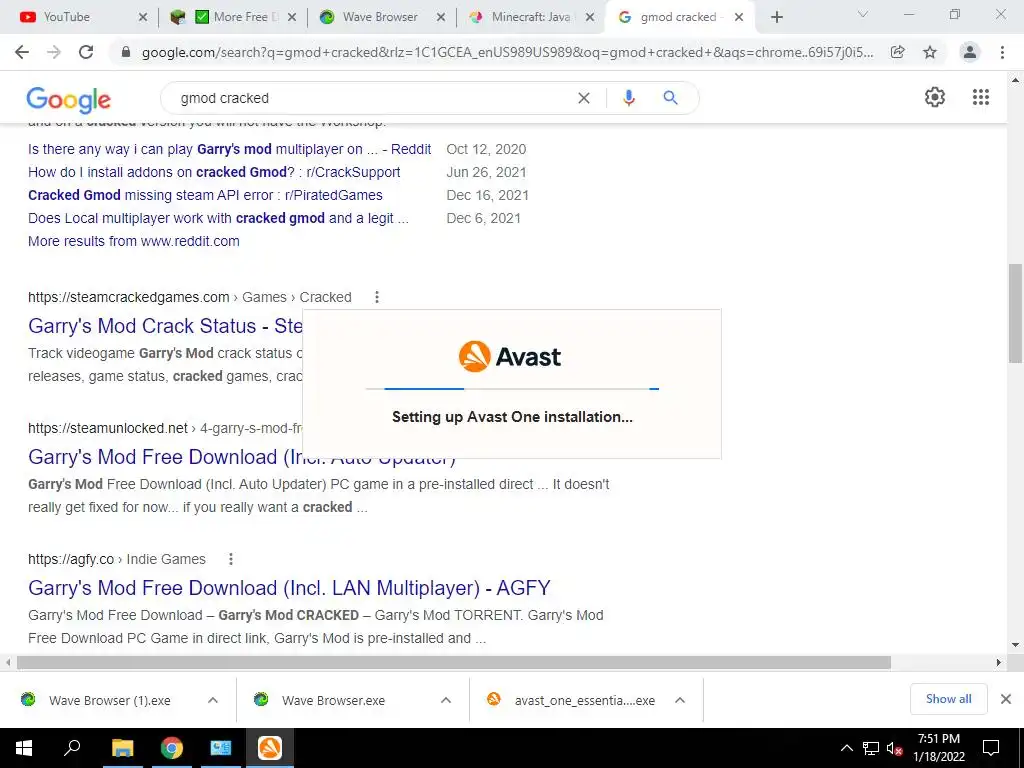Viewport: 1024px width, 768px height.
Task: Click the Avast logo in the installer
Action: click(x=510, y=357)
